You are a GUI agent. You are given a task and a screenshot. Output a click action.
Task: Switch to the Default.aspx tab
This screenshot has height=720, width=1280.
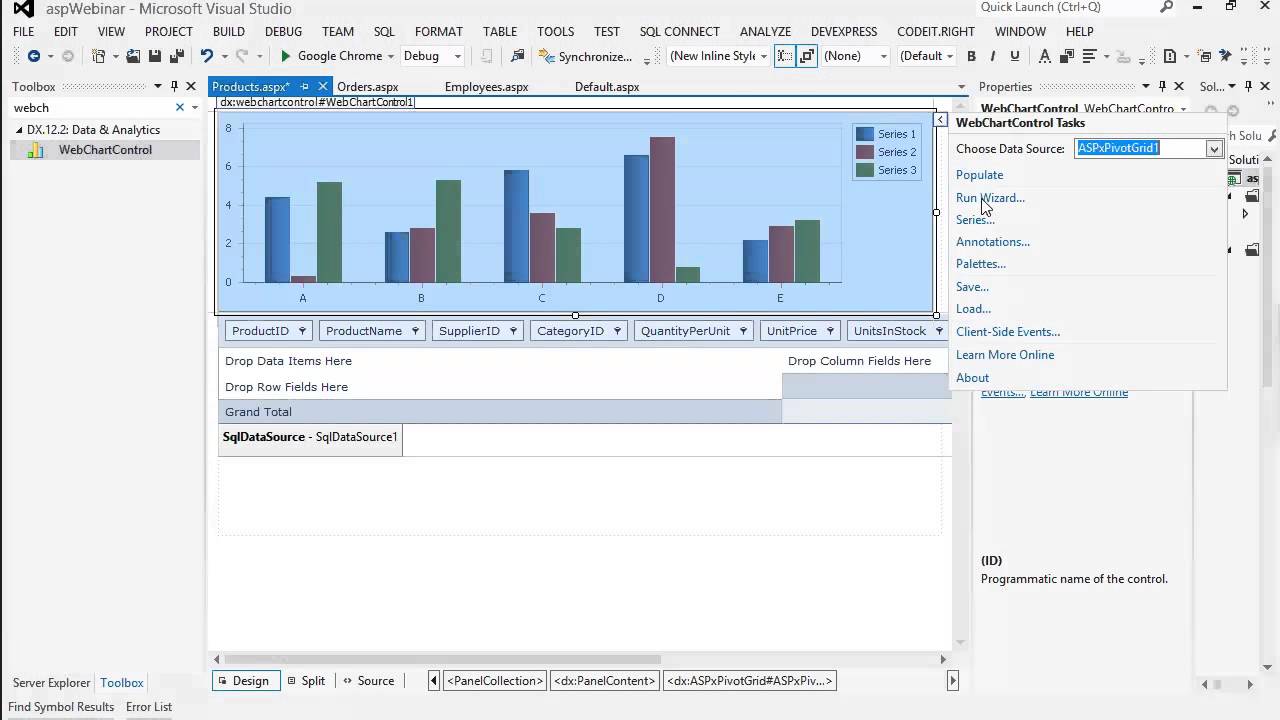(607, 87)
